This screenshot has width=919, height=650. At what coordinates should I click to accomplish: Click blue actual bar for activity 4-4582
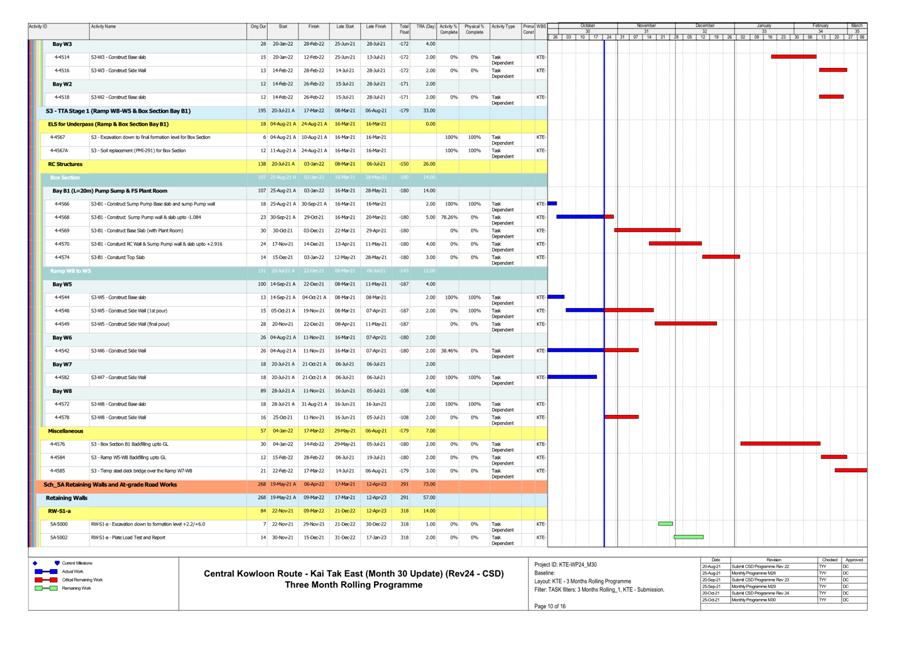point(572,377)
